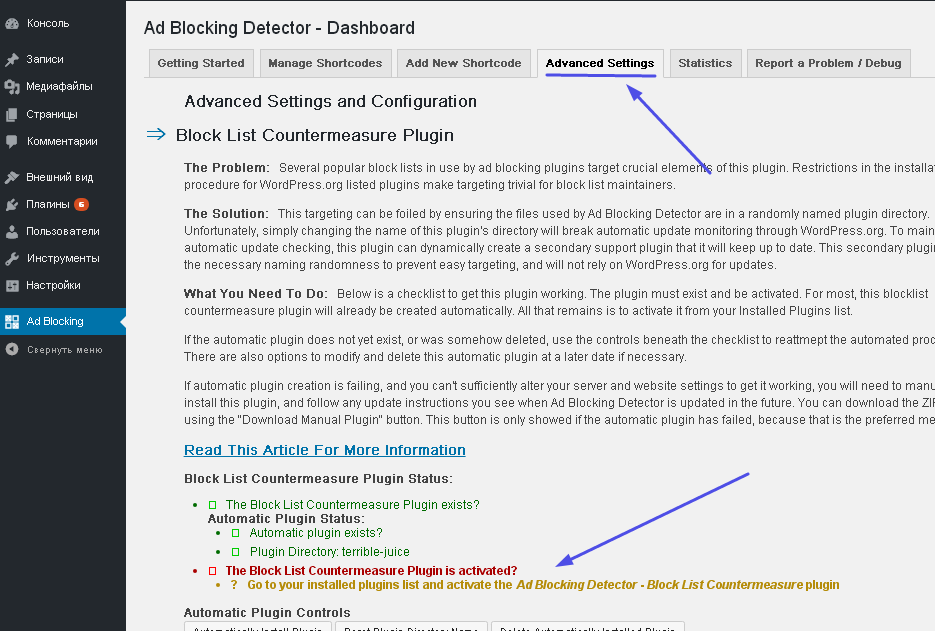Switch to the Getting Started tab
Image resolution: width=935 pixels, height=631 pixels.
click(201, 63)
